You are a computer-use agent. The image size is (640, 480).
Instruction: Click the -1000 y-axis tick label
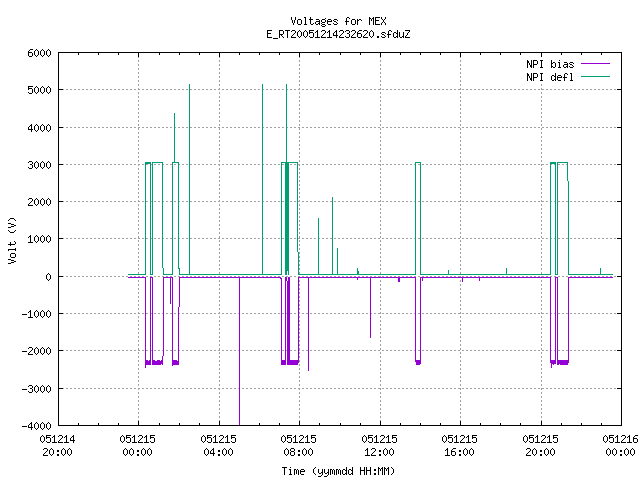point(37,314)
